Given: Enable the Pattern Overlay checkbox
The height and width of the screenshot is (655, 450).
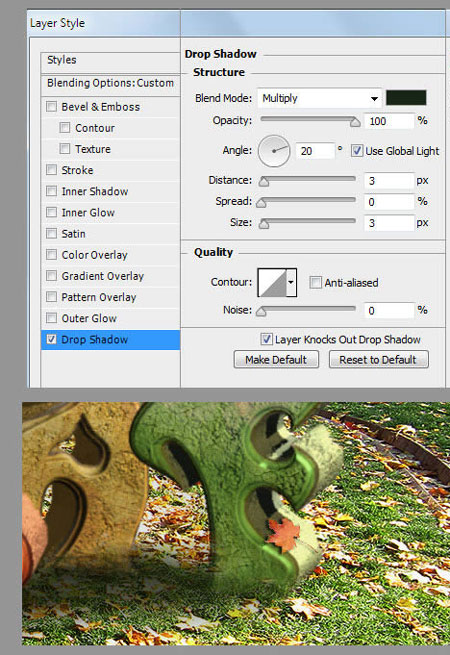Looking at the screenshot, I should (x=51, y=297).
